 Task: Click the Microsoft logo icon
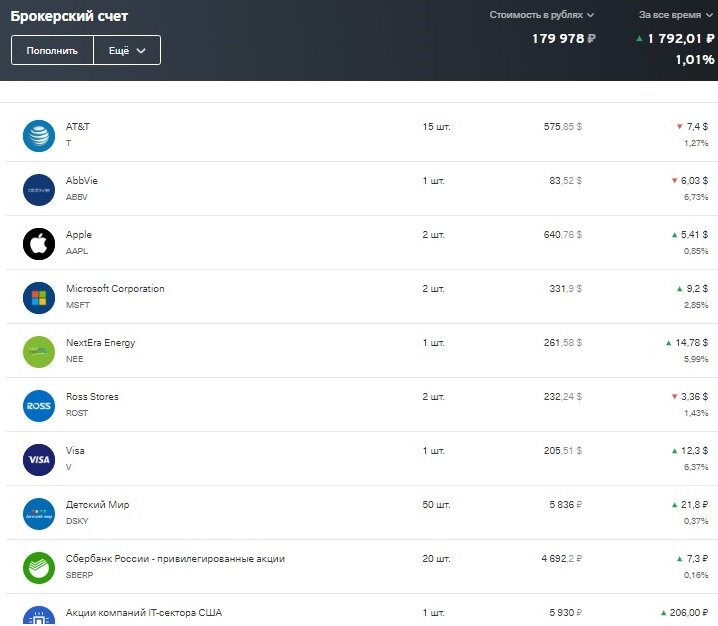[x=39, y=298]
